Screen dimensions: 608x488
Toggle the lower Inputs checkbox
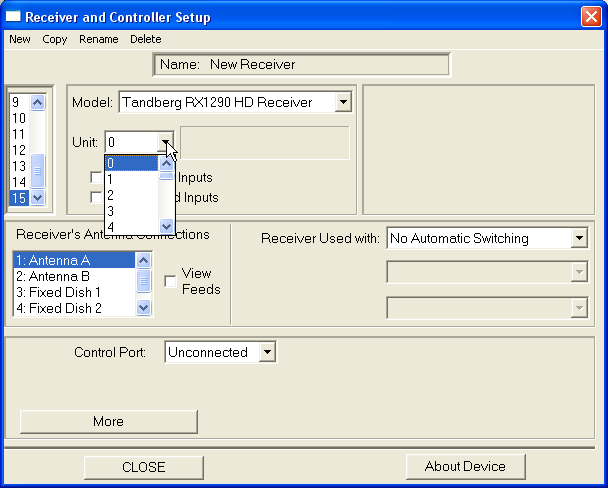pyautogui.click(x=96, y=198)
